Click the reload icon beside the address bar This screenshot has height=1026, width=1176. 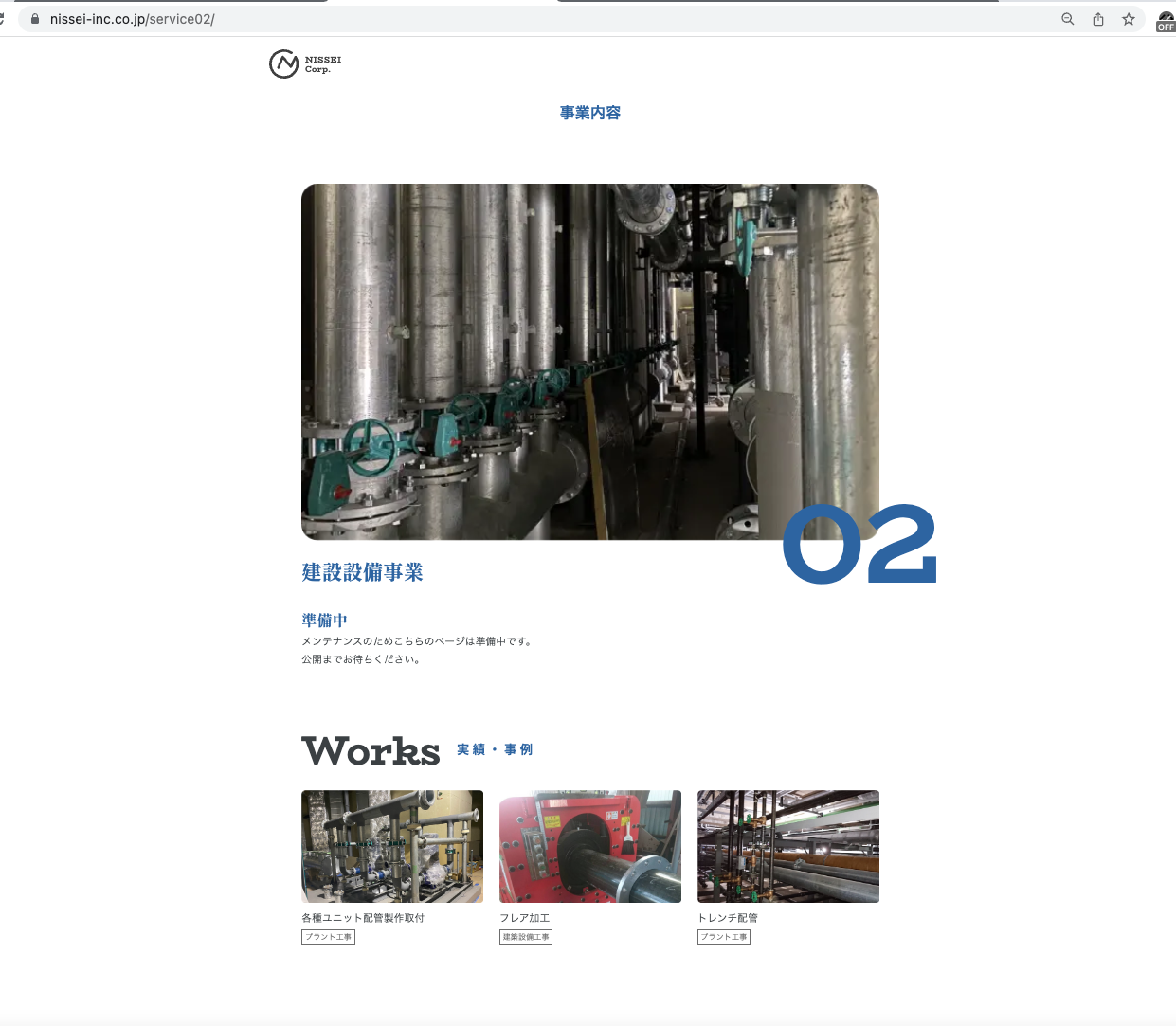click(2, 19)
